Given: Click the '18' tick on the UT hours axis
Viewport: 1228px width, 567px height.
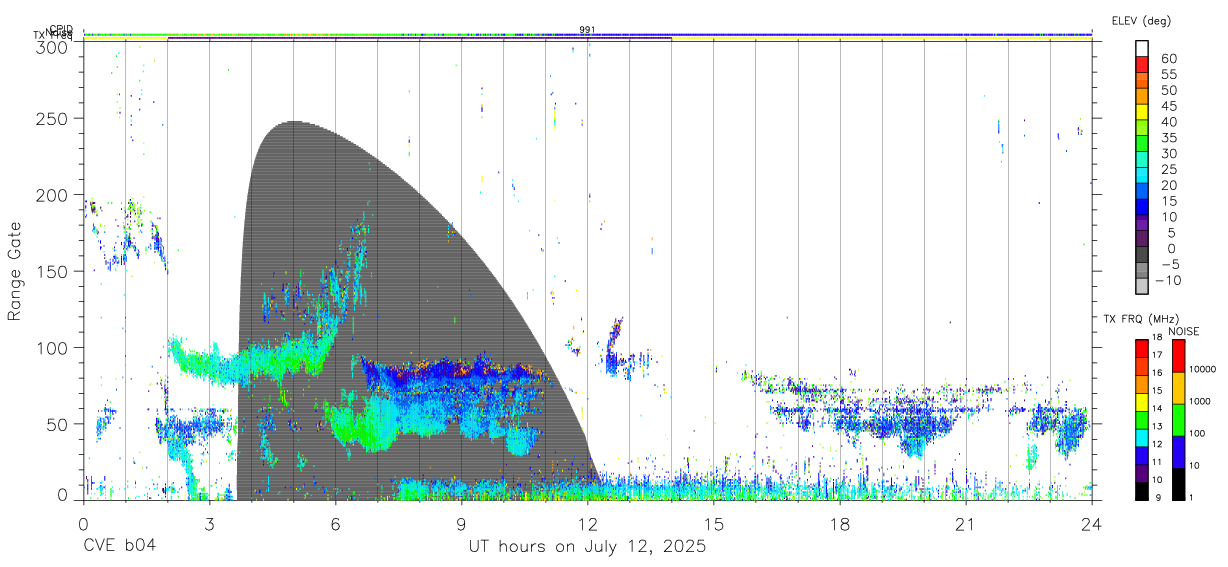Looking at the screenshot, I should pos(839,524).
